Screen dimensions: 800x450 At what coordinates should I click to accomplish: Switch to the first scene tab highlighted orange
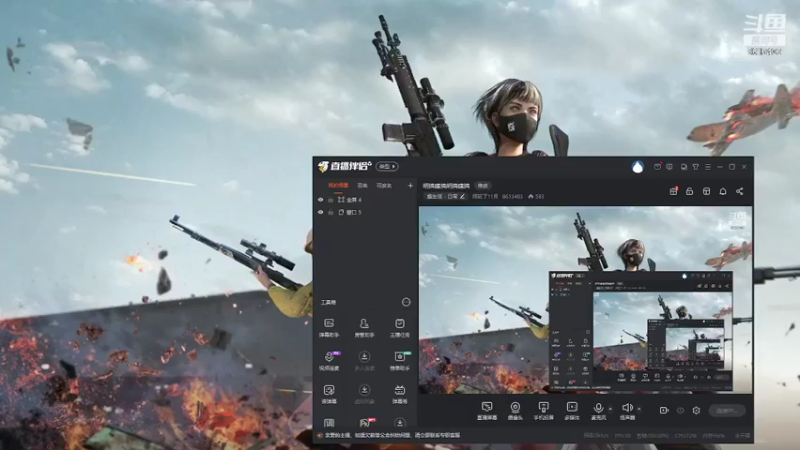pos(338,185)
